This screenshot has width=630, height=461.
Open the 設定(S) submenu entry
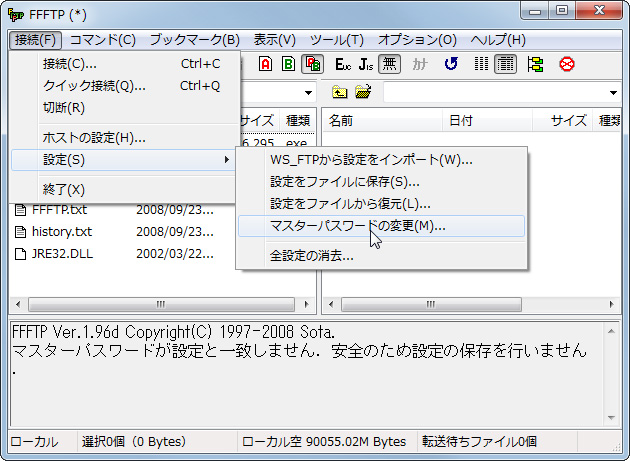[123, 160]
